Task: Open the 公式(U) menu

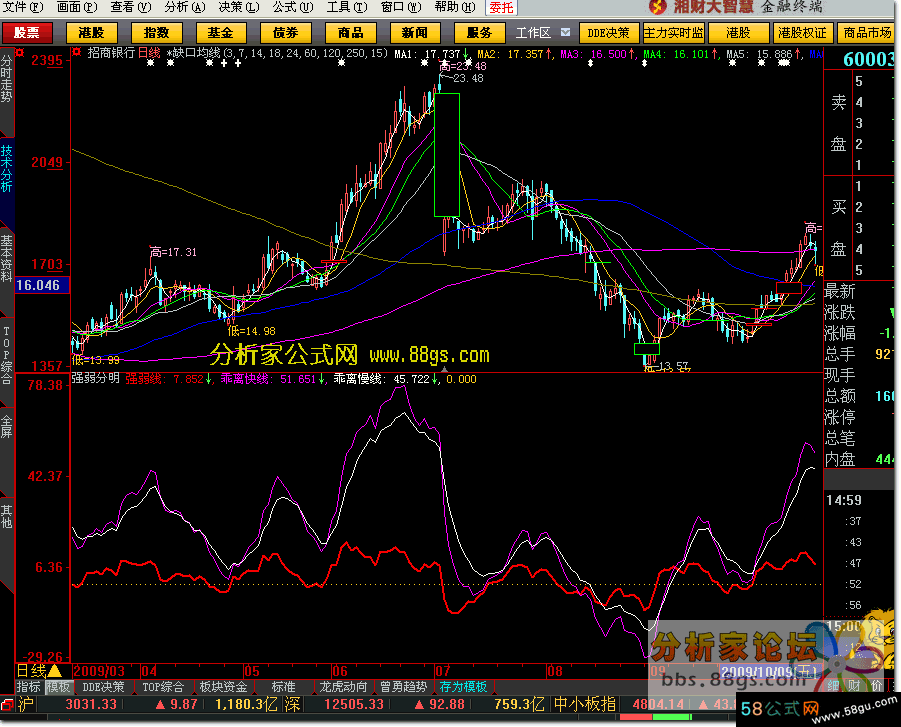Action: 293,7
